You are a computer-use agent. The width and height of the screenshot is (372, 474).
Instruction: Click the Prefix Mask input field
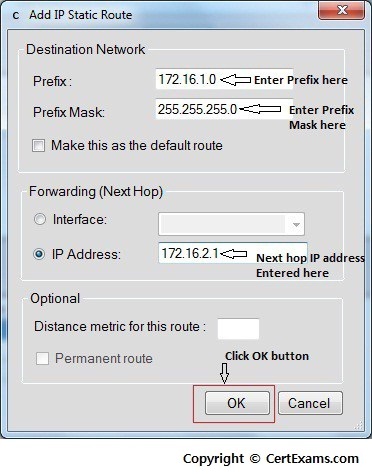[224, 109]
